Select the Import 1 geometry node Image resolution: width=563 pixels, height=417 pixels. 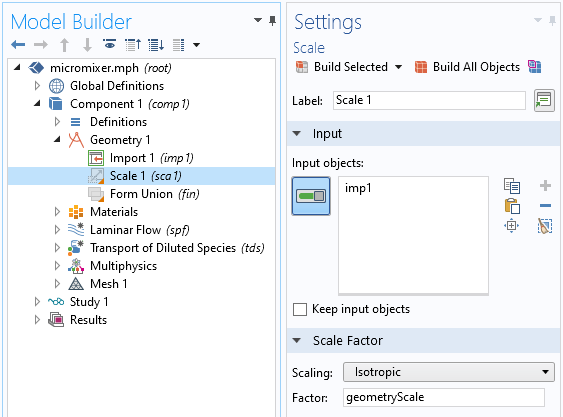(141, 158)
